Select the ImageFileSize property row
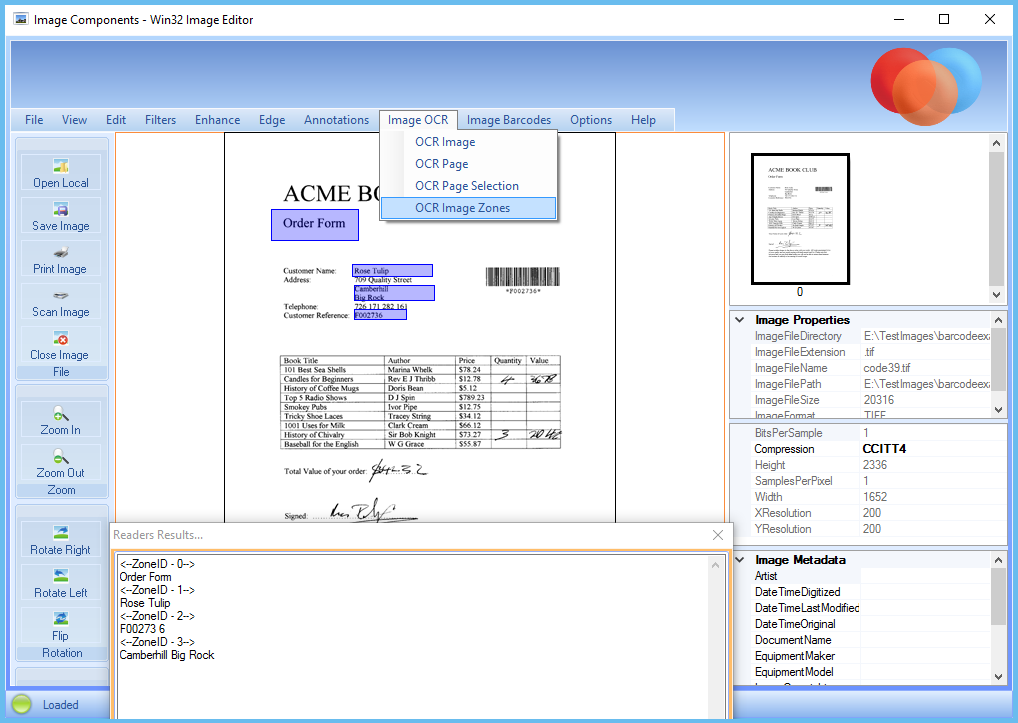1018x723 pixels. coord(871,400)
